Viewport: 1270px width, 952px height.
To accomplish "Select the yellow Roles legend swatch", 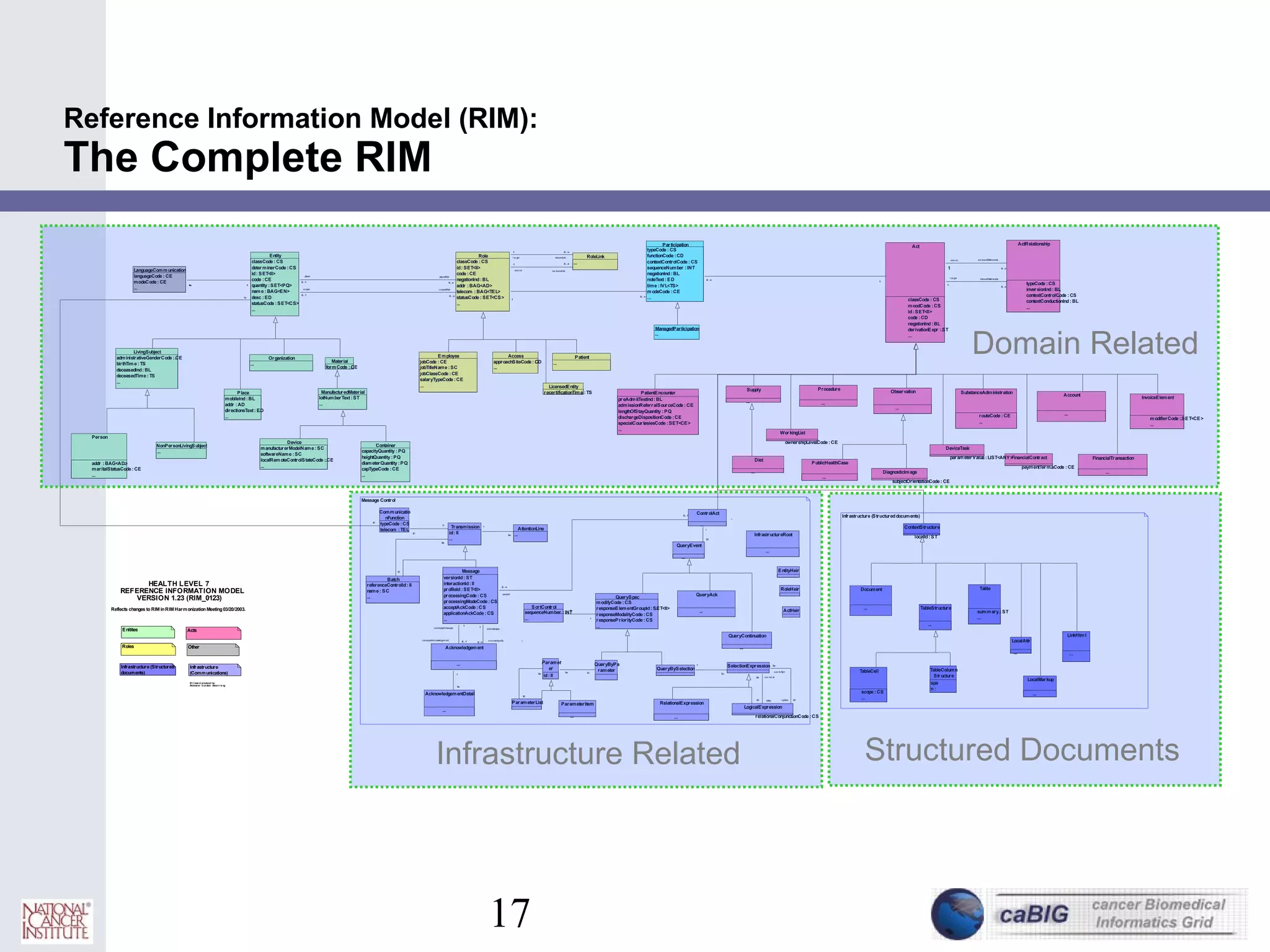I will (x=148, y=649).
